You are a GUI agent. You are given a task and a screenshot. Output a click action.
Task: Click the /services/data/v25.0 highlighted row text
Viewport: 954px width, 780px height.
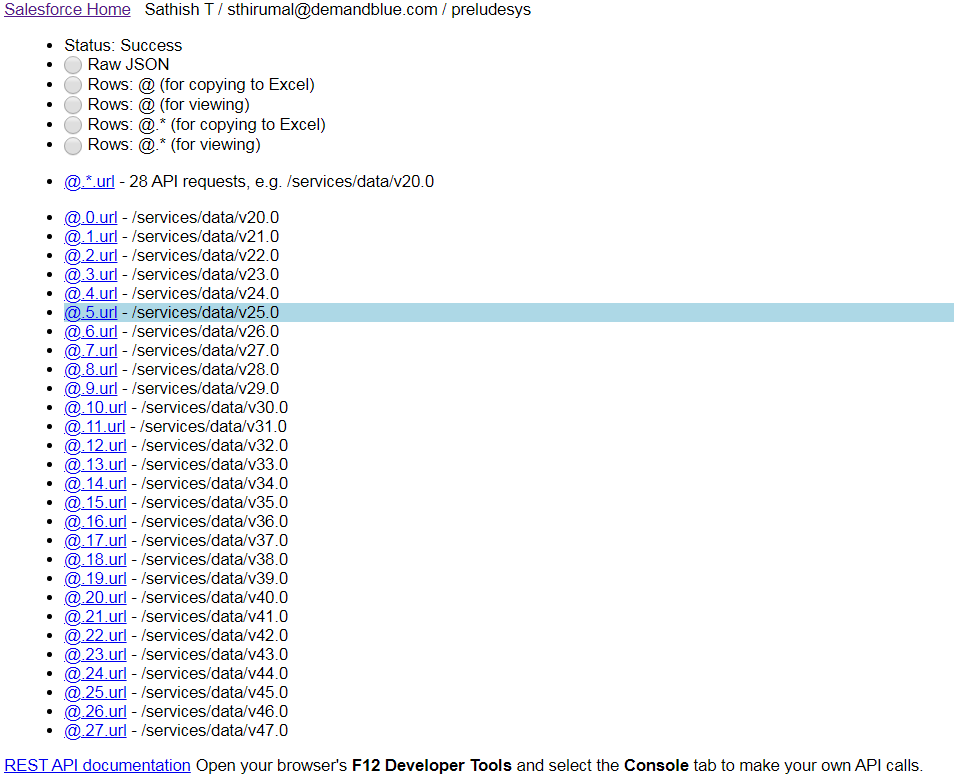205,313
